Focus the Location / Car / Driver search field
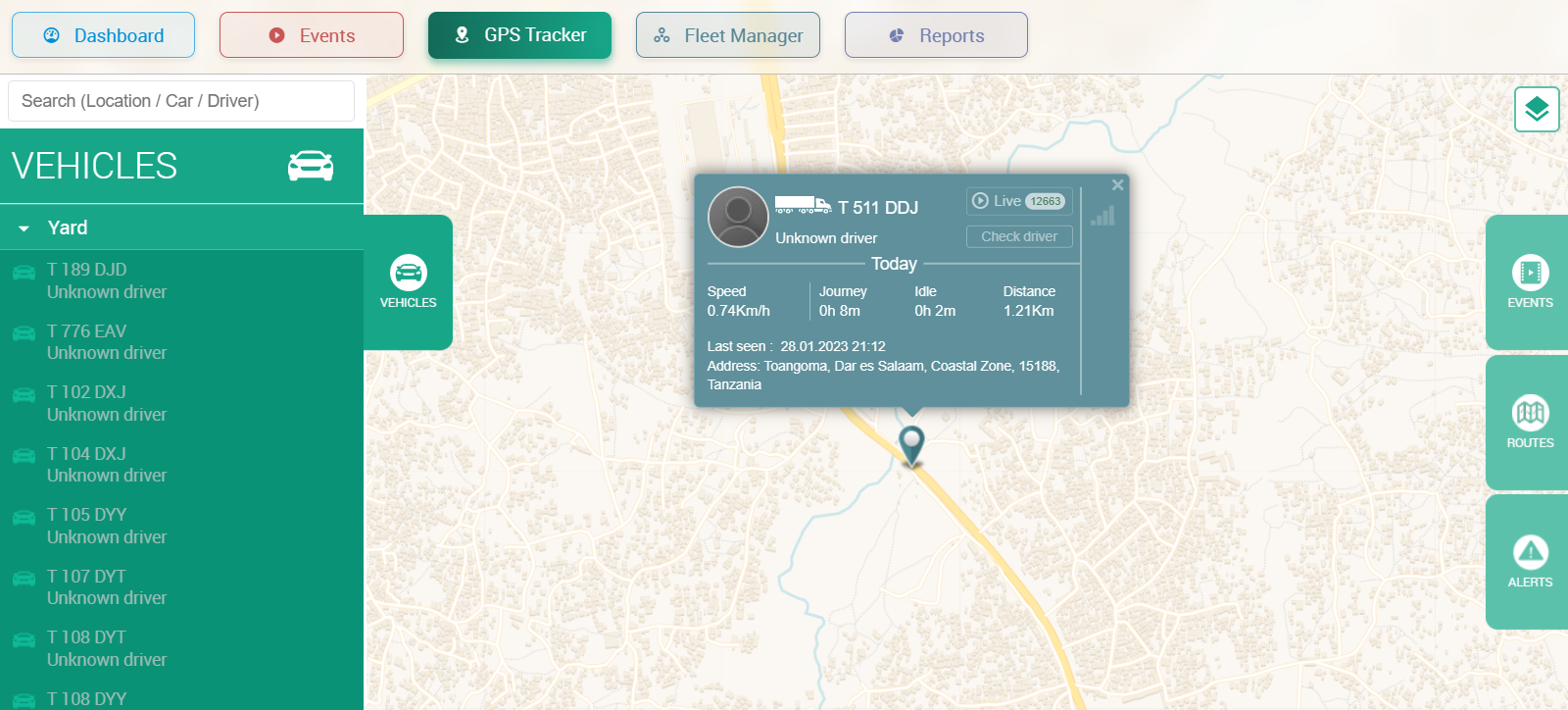The image size is (1568, 710). pos(181,101)
